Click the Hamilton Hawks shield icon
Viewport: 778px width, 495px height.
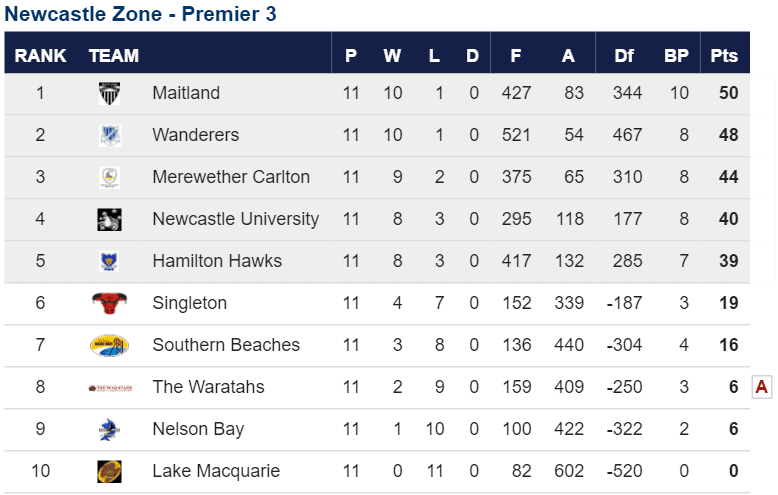[x=109, y=261]
